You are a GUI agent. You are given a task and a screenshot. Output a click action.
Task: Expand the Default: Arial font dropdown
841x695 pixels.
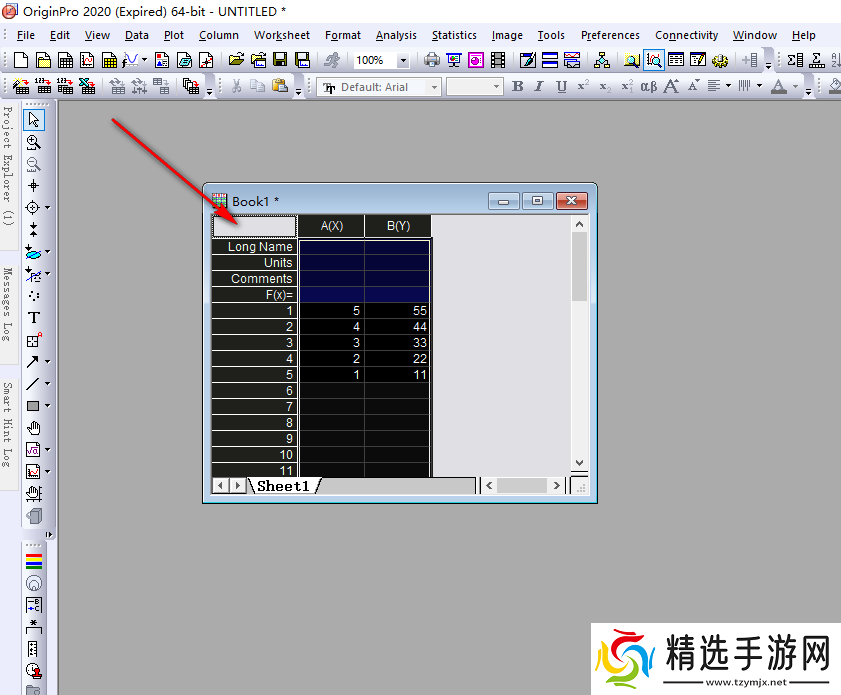click(x=434, y=87)
